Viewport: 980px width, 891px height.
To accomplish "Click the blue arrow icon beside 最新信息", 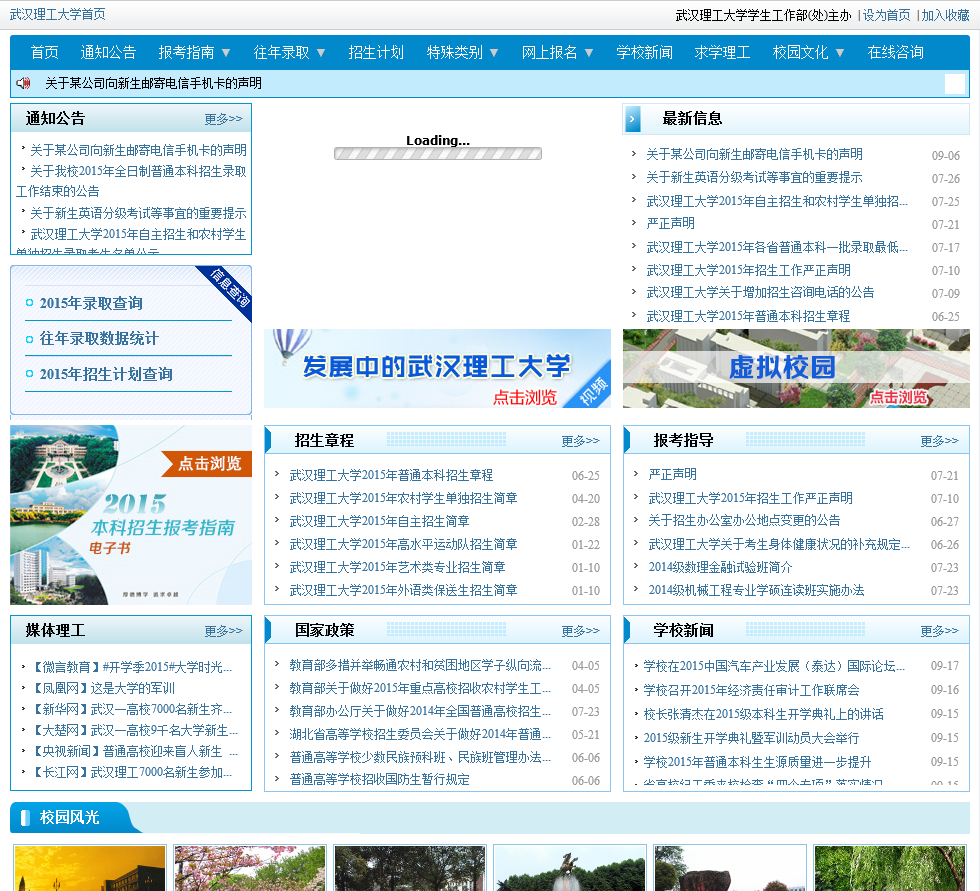I will [x=632, y=119].
